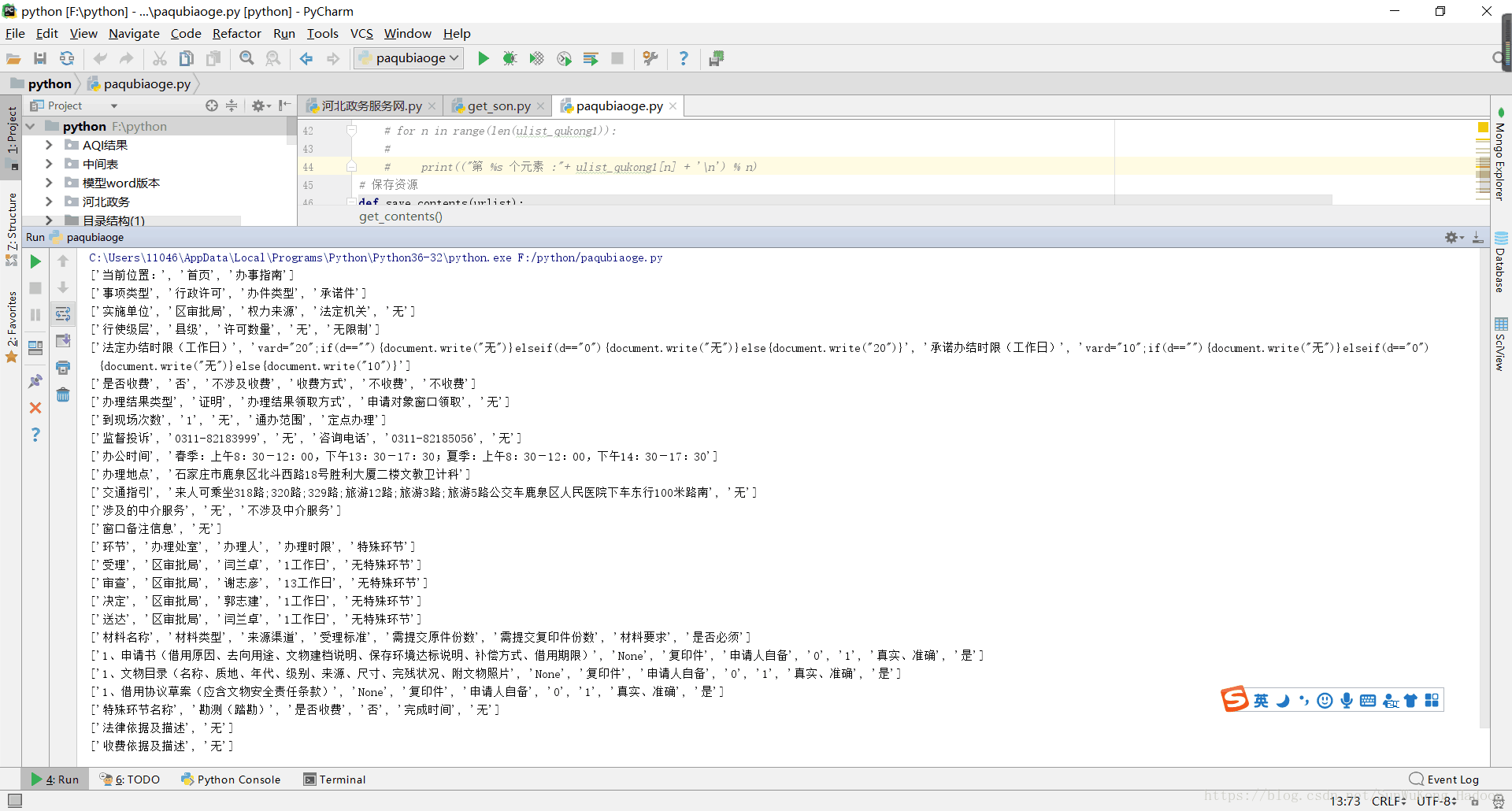Close the Run tab with red X
Viewport: 1512px width, 811px height.
tap(35, 408)
